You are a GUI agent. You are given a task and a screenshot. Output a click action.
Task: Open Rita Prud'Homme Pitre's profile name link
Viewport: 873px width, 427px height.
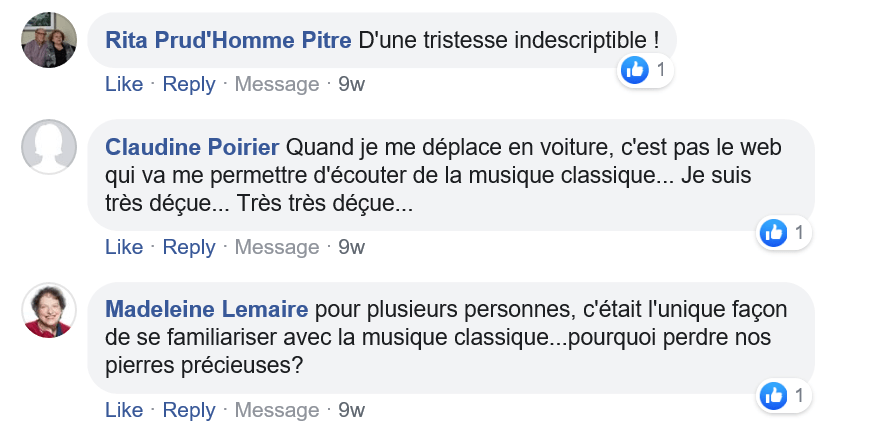[x=228, y=41]
